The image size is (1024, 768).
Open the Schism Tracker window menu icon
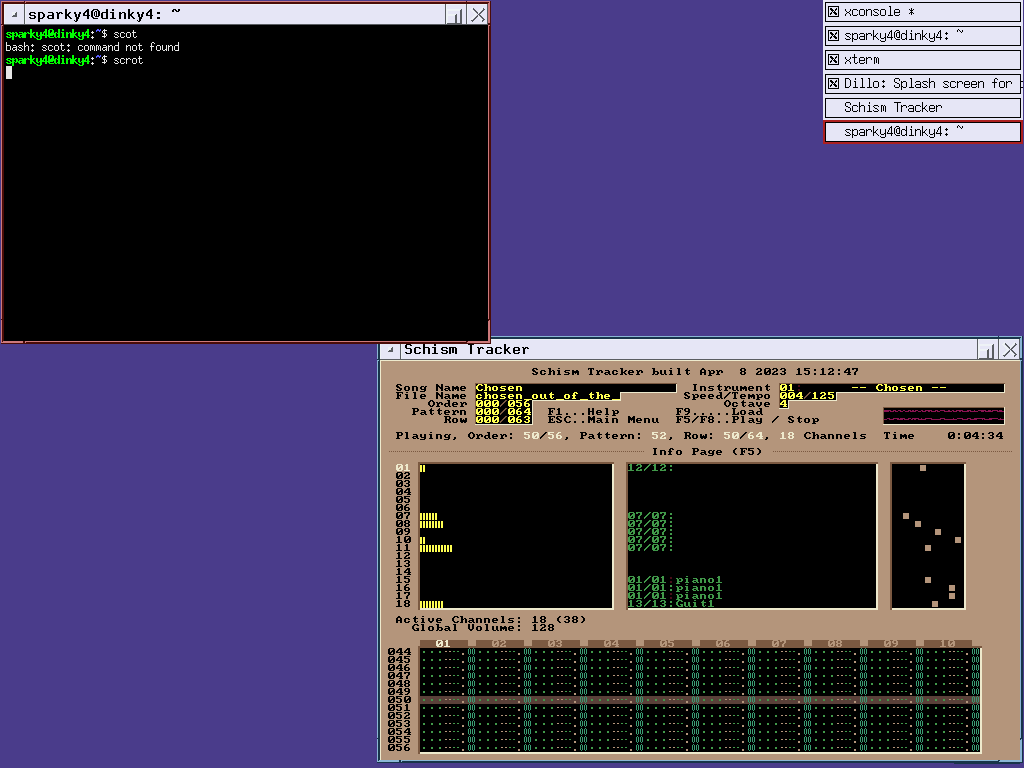[390, 350]
